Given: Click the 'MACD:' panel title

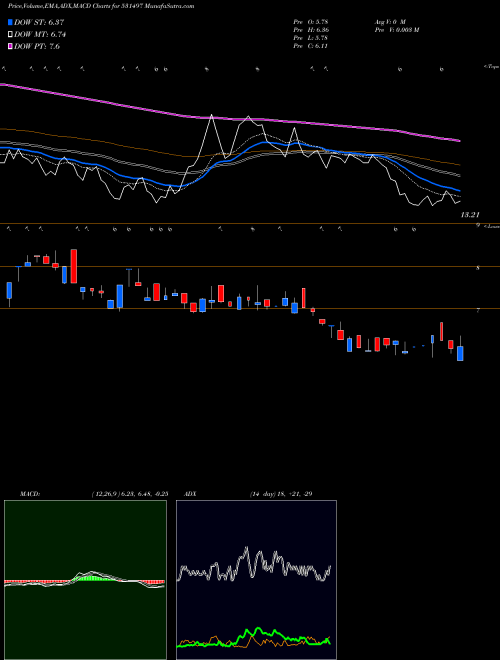Looking at the screenshot, I should coord(30,494).
